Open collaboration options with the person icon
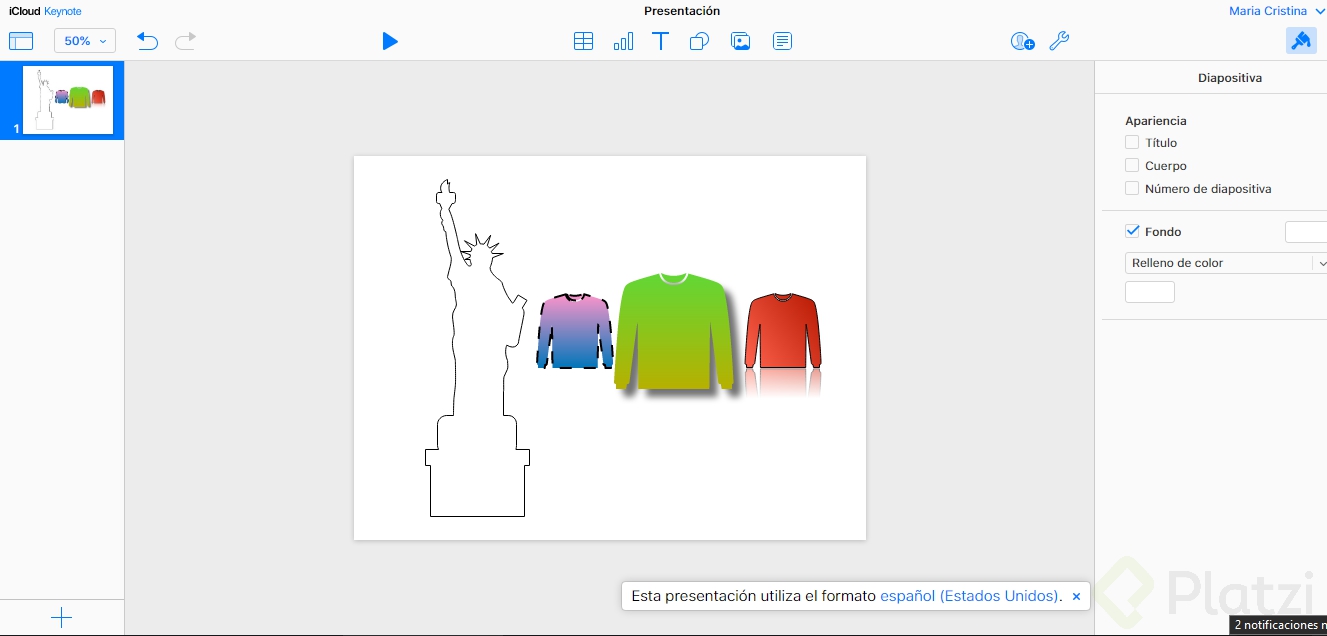Screen dimensions: 1327x636 coord(1022,41)
